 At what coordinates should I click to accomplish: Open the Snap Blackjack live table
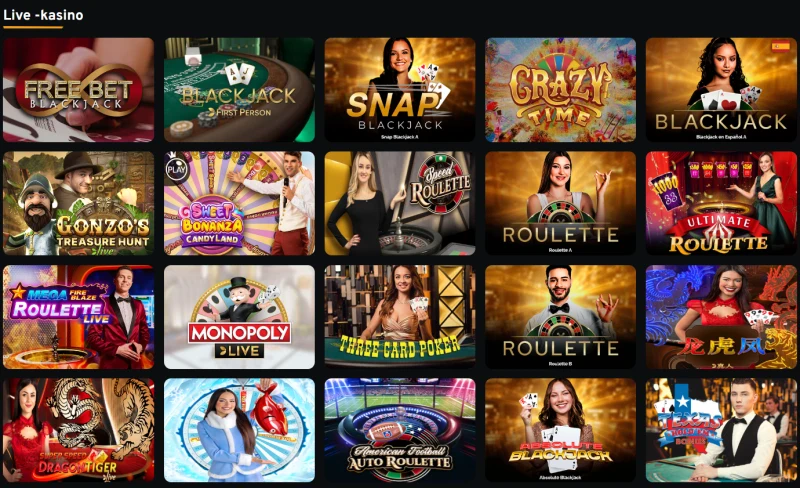point(400,90)
